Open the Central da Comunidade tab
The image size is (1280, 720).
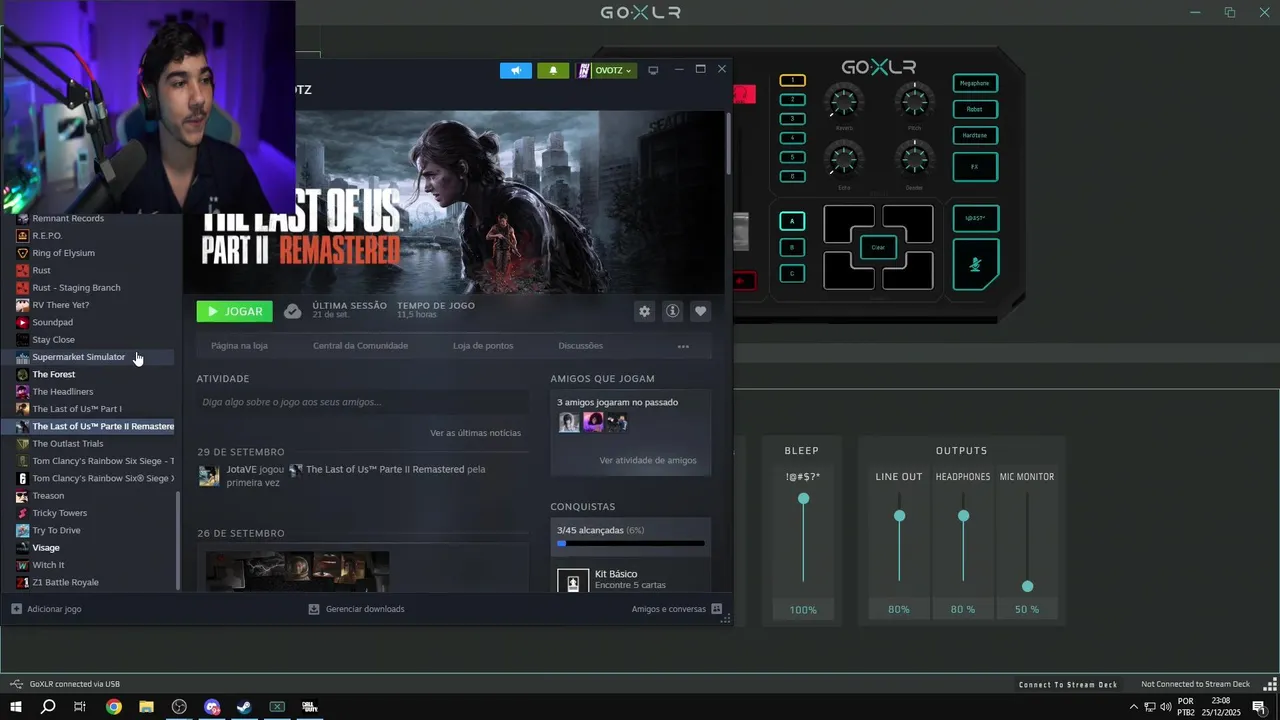click(360, 346)
